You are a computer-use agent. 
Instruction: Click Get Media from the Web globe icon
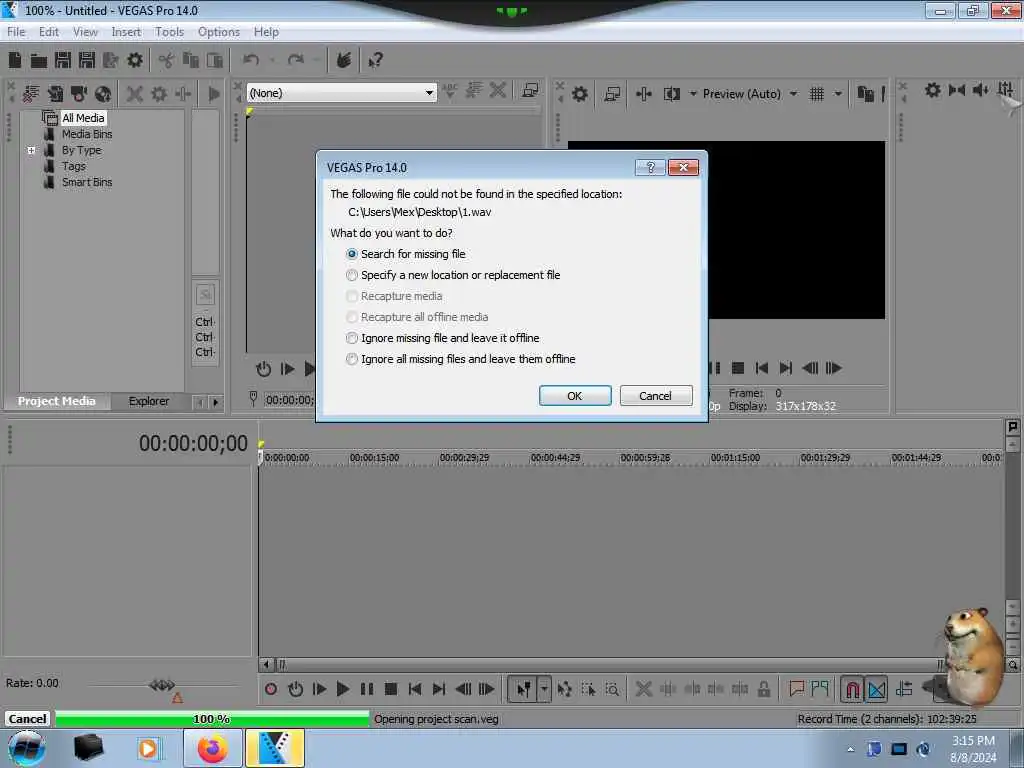coord(103,94)
